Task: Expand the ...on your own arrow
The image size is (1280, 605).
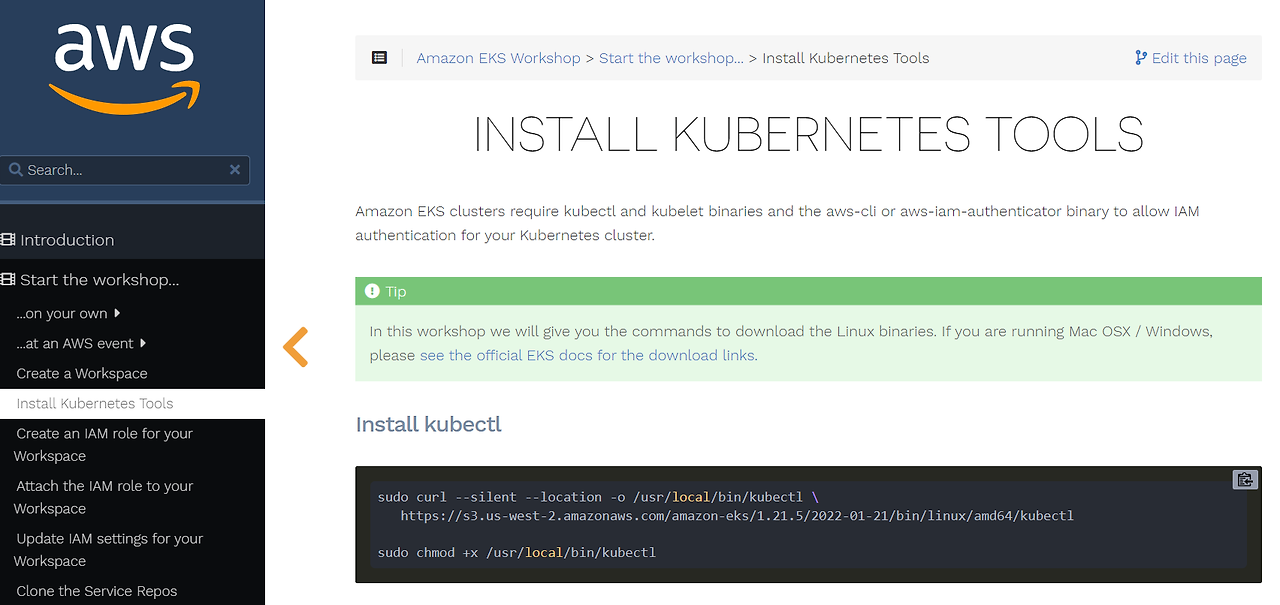Action: [117, 313]
